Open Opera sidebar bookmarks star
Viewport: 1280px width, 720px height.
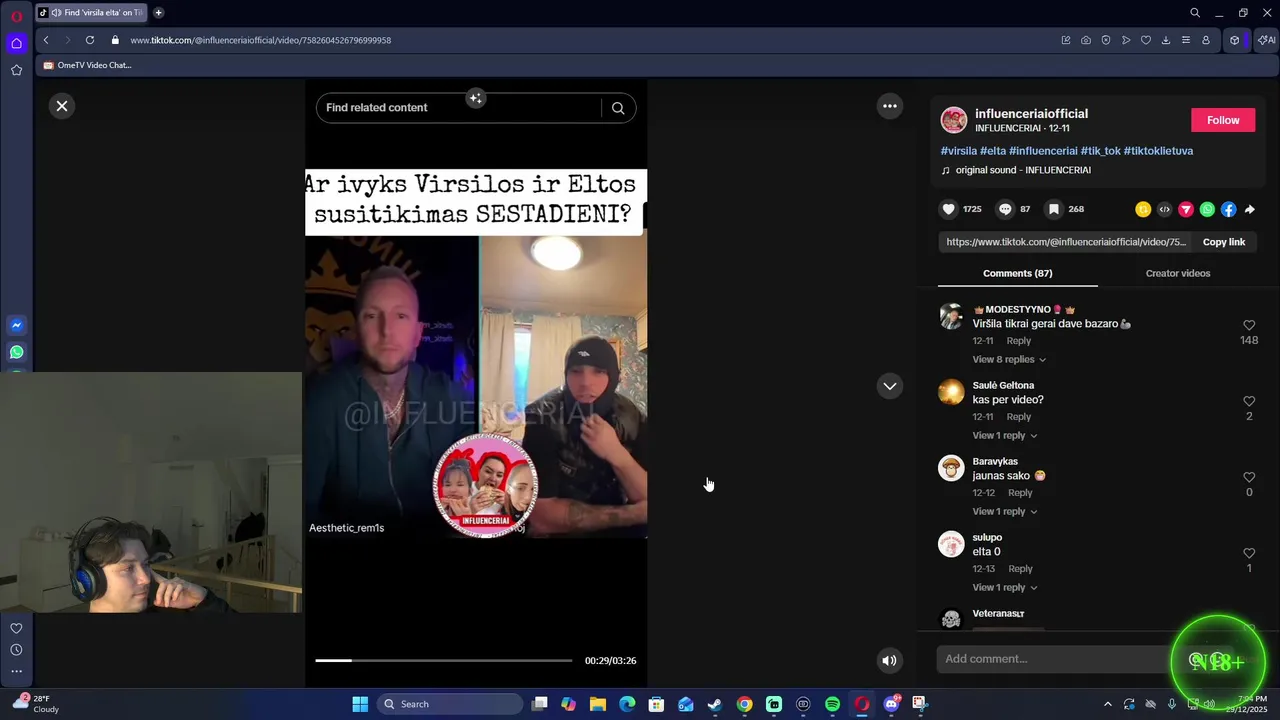[16, 70]
